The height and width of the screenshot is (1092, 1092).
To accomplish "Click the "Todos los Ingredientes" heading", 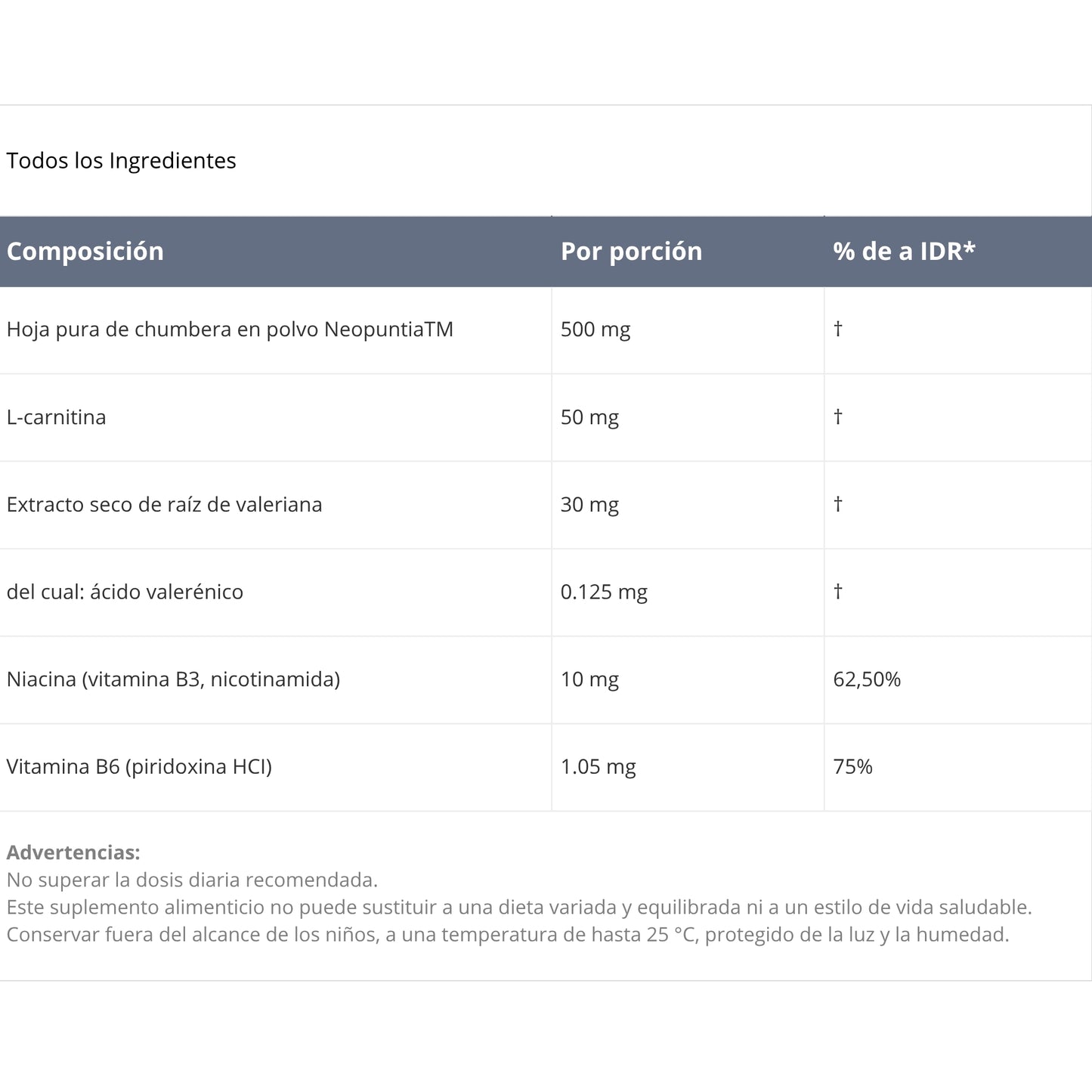I will [121, 161].
